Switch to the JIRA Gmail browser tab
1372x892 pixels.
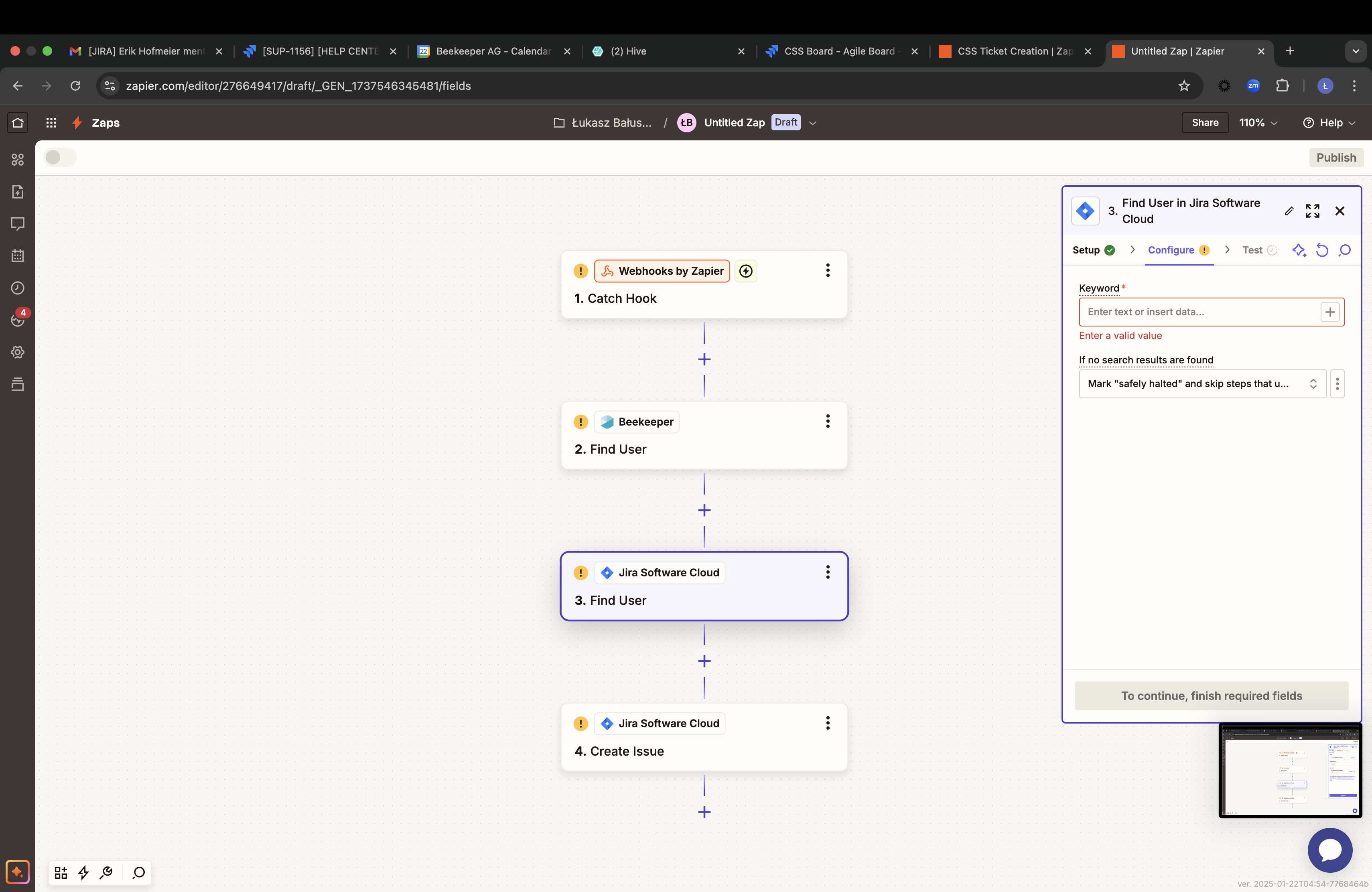coord(146,51)
